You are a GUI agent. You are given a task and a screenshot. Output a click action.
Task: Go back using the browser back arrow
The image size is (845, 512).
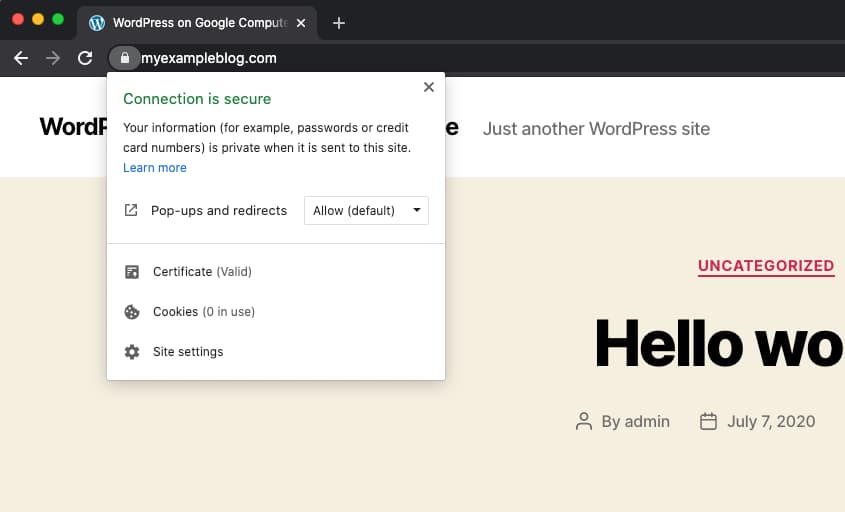21,58
